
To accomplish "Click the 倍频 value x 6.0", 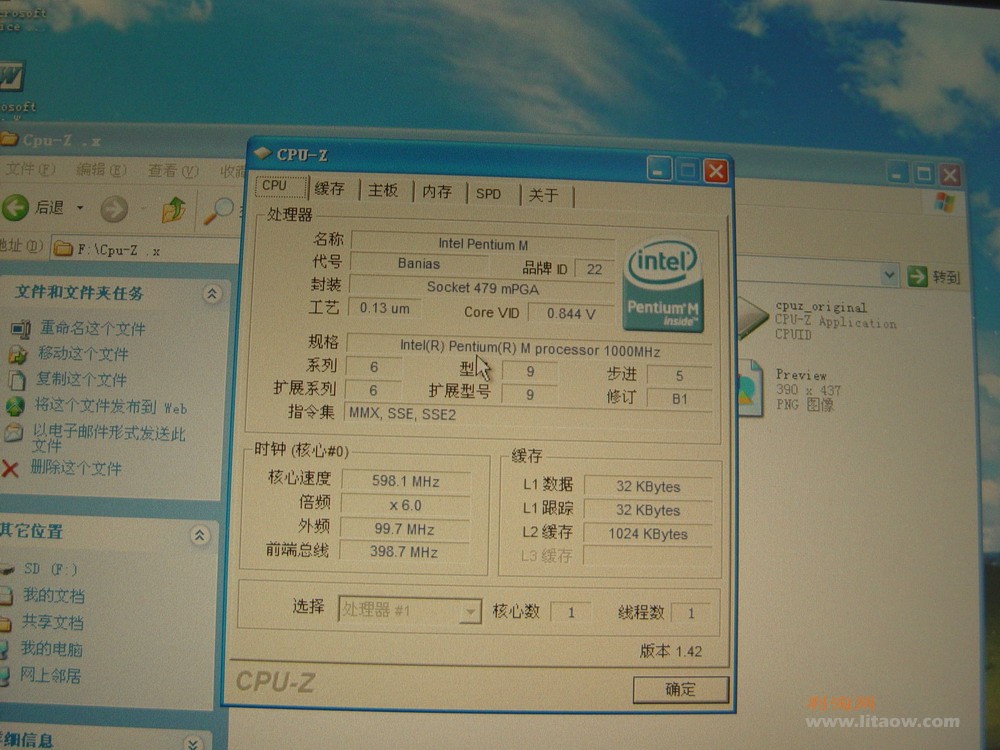I will (x=406, y=505).
